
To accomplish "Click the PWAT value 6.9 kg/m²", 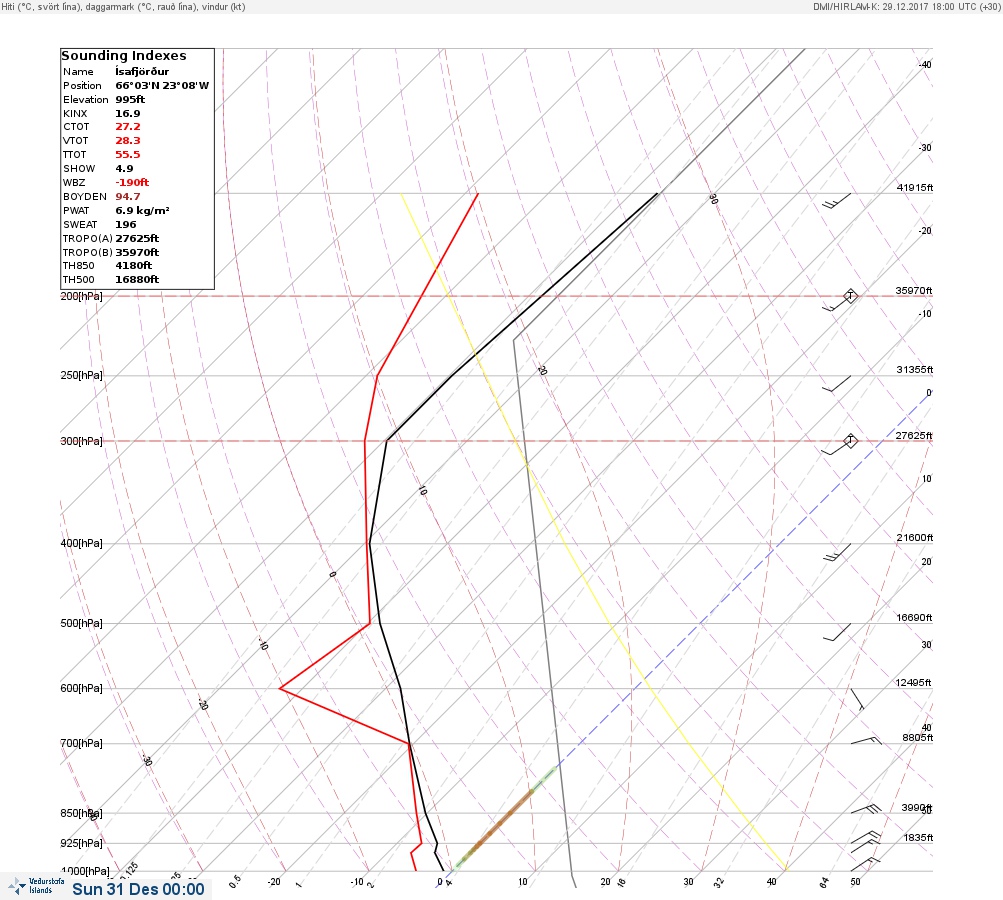I will [x=142, y=210].
